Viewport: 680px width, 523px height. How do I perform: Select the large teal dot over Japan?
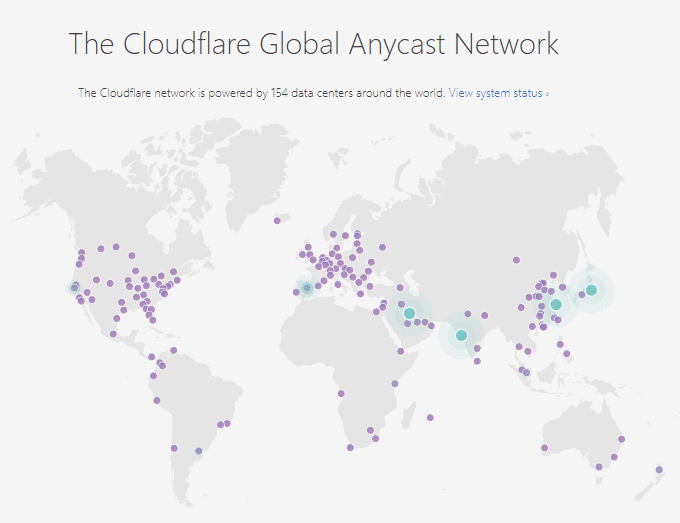(591, 290)
